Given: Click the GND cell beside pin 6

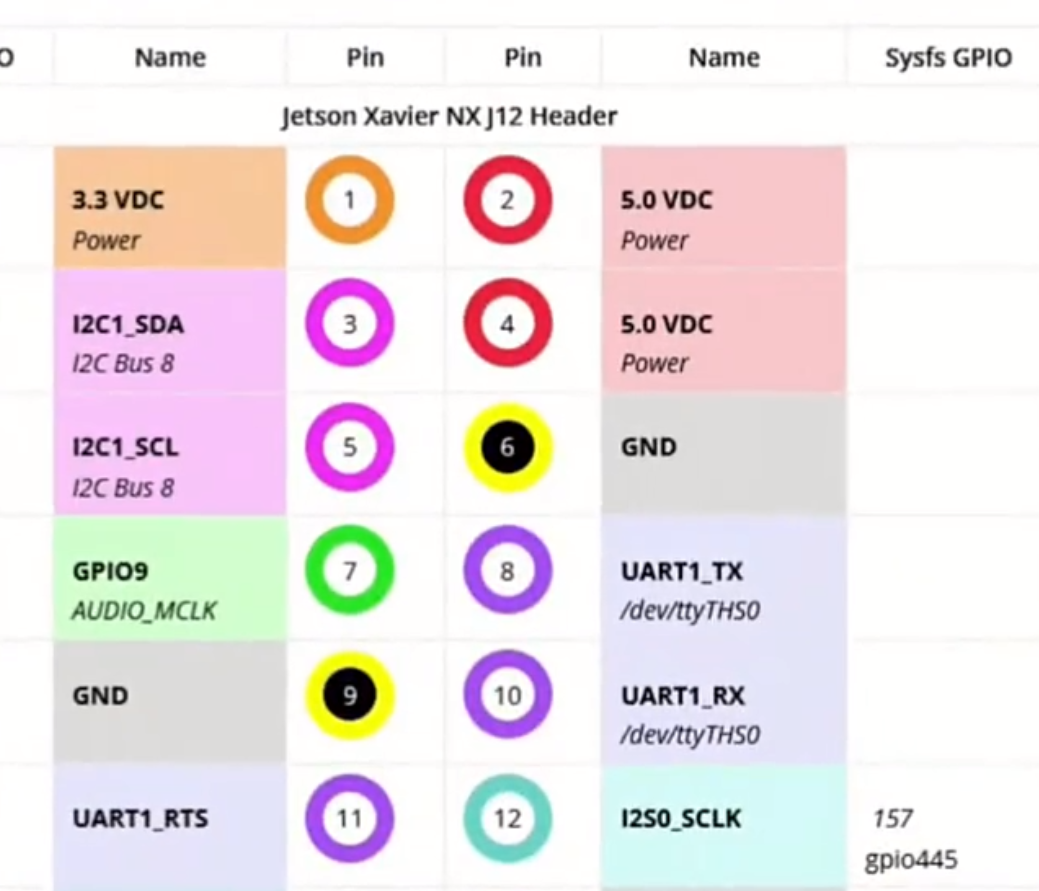Looking at the screenshot, I should [x=724, y=454].
